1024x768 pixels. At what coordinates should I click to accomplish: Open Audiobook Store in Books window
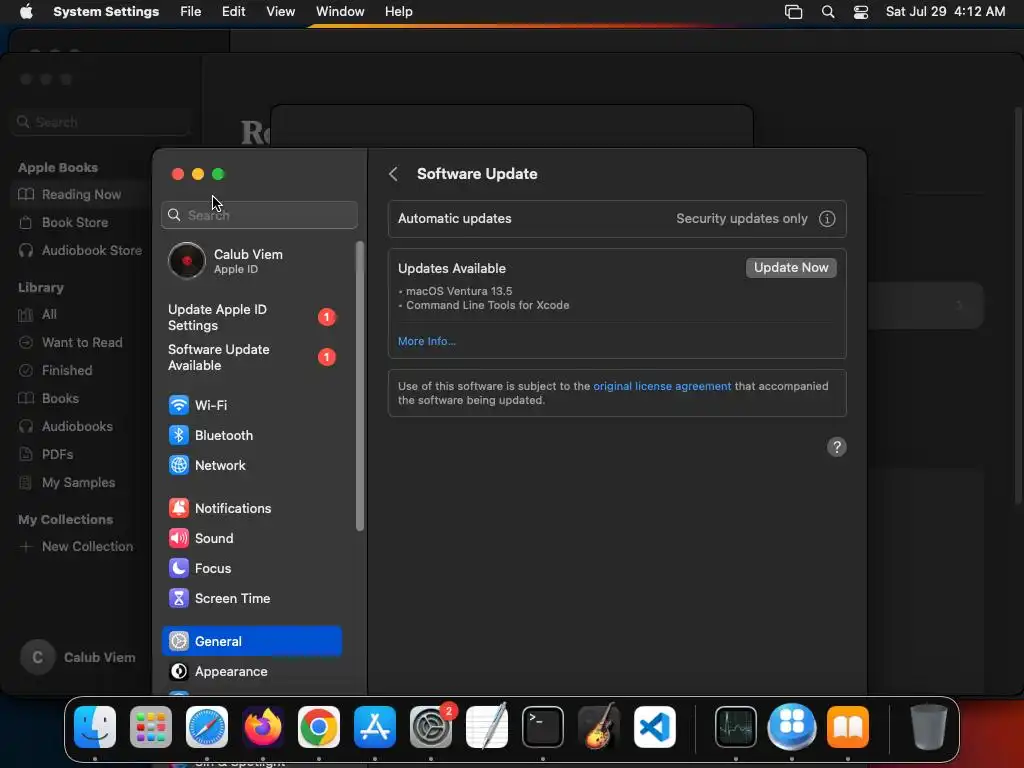pyautogui.click(x=80, y=250)
